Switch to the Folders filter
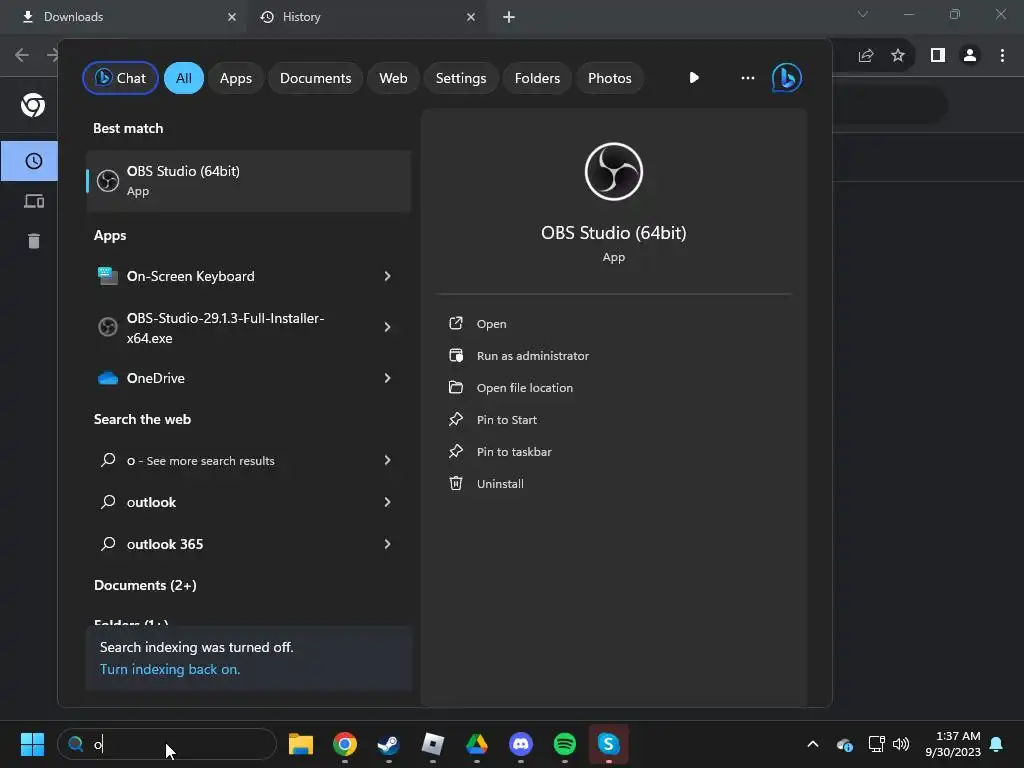 537,78
